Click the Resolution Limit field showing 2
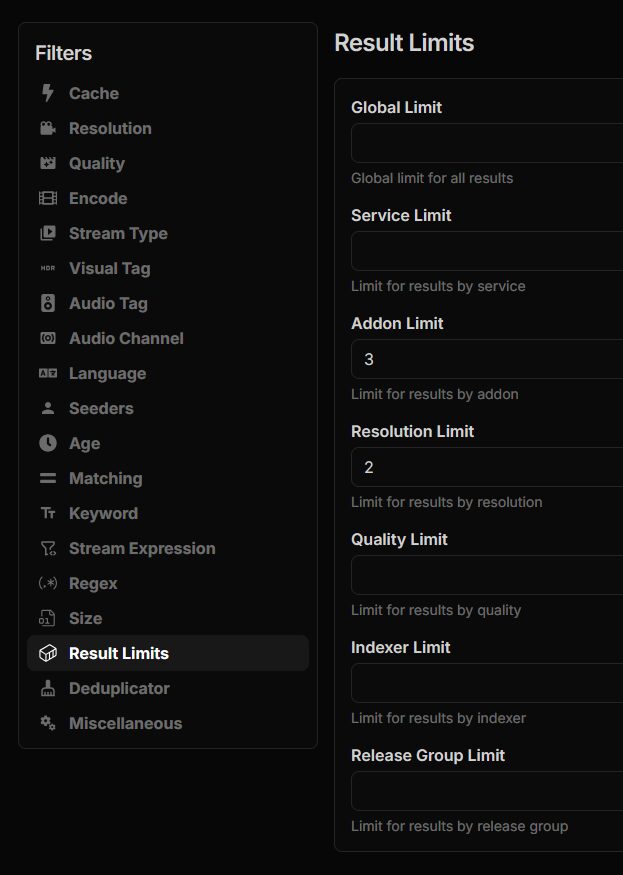The width and height of the screenshot is (623, 875). pyautogui.click(x=486, y=467)
